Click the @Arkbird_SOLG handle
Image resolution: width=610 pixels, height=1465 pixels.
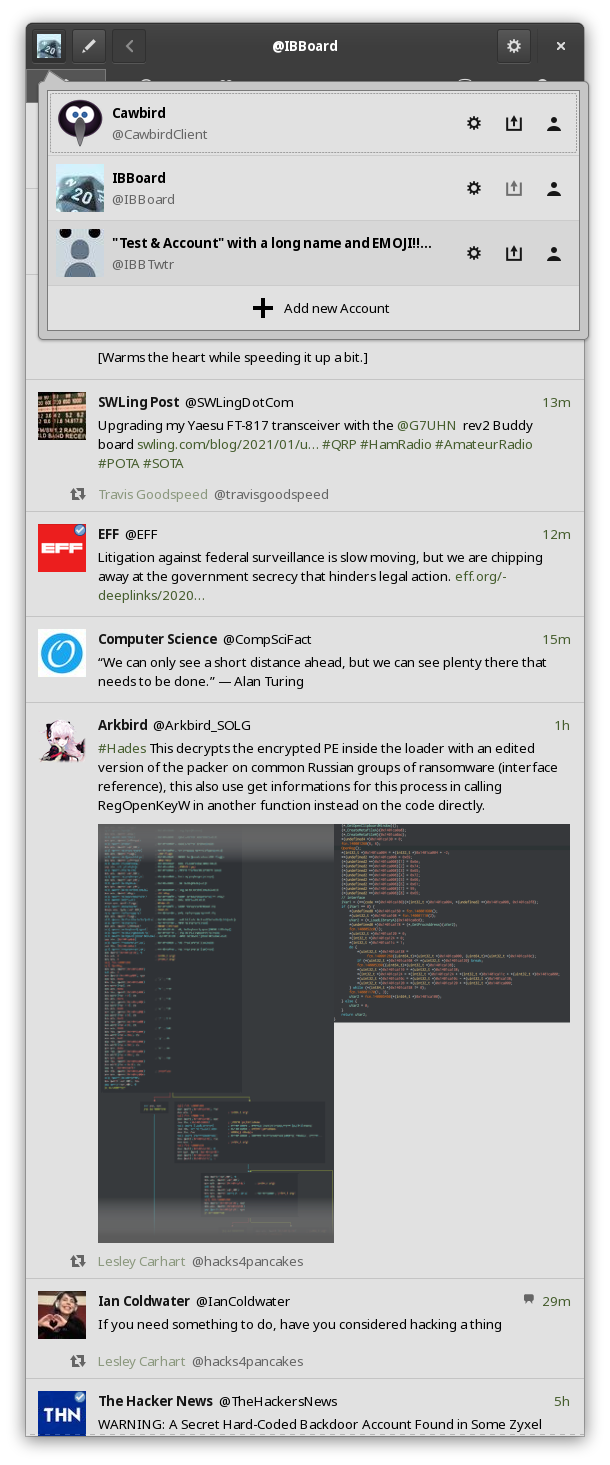click(202, 725)
